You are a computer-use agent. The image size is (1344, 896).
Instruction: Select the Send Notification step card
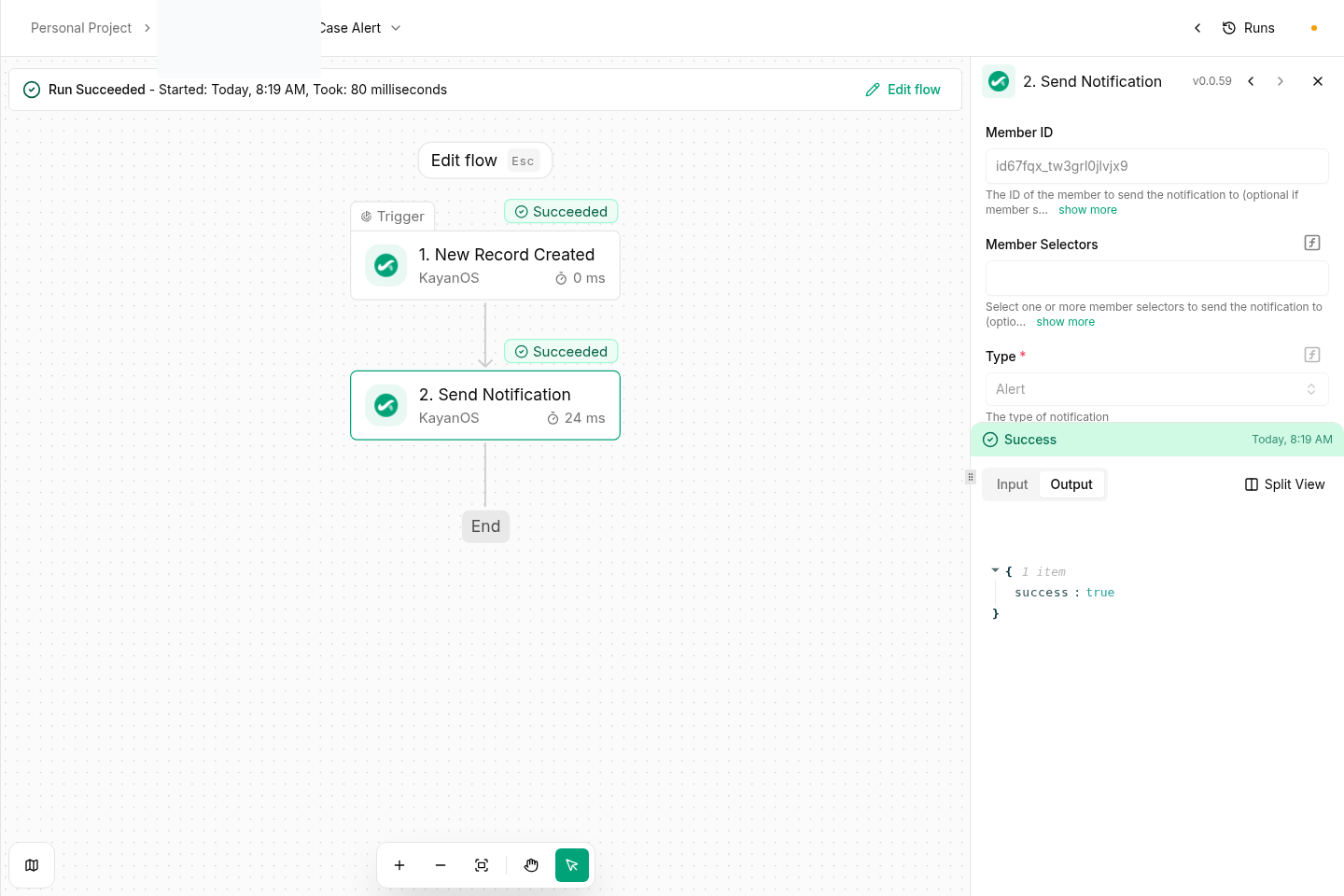pos(485,406)
